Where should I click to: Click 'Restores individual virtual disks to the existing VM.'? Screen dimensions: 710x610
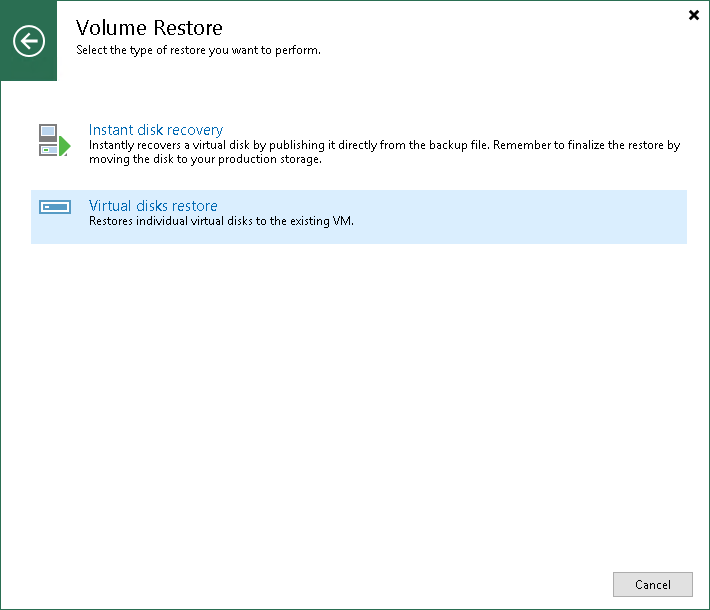(221, 221)
